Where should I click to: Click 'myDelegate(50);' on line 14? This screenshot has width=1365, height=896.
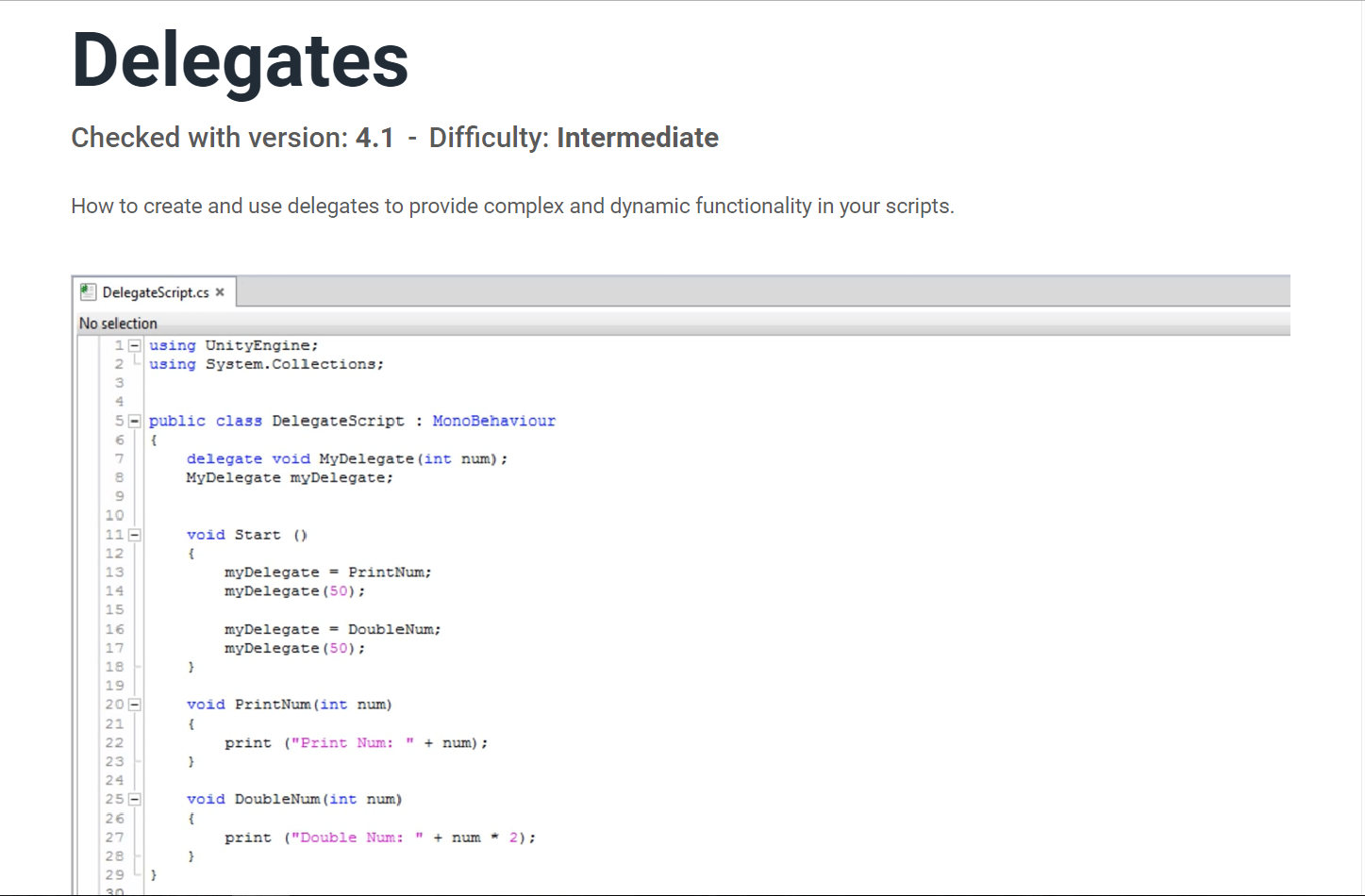pyautogui.click(x=294, y=591)
